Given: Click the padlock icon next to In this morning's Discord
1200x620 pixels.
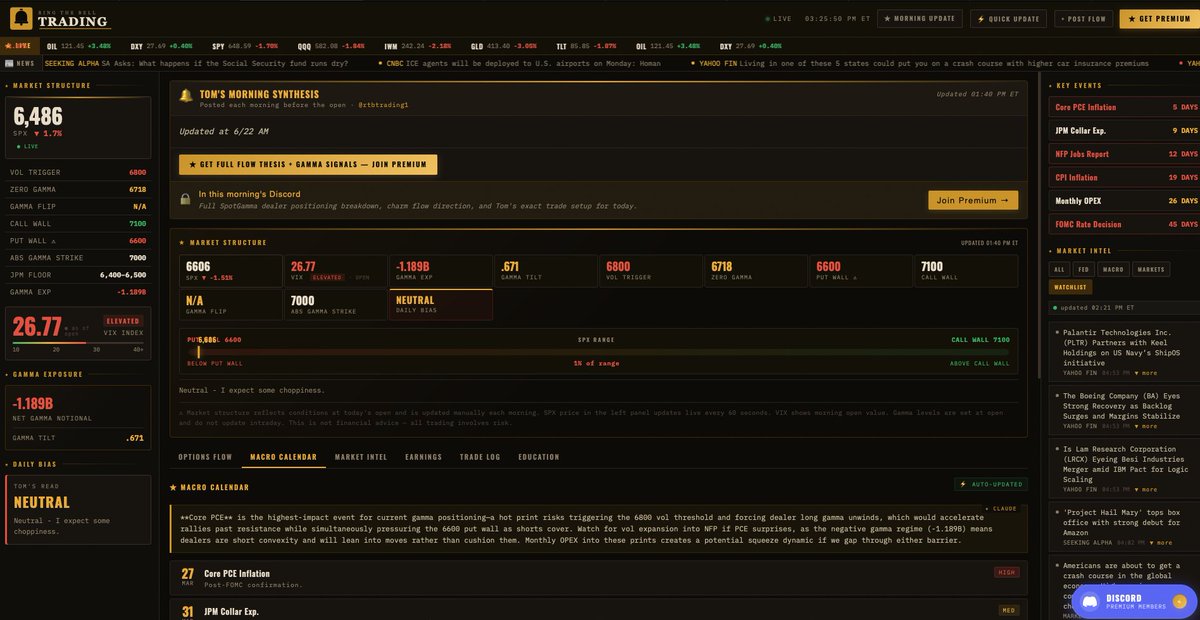Looking at the screenshot, I should click(185, 200).
